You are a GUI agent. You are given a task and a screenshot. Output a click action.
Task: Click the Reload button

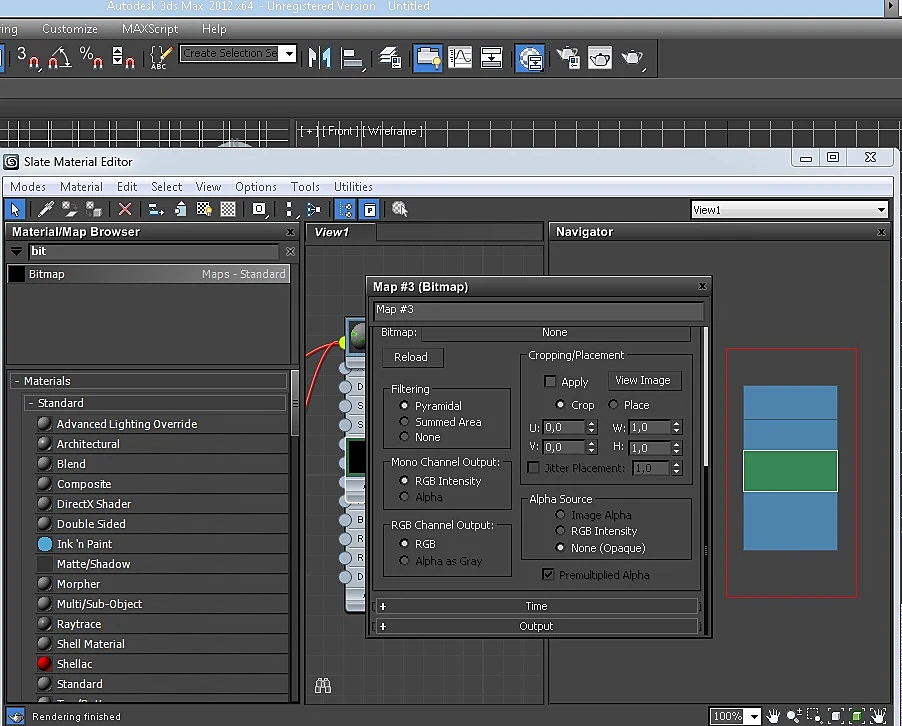coord(411,357)
